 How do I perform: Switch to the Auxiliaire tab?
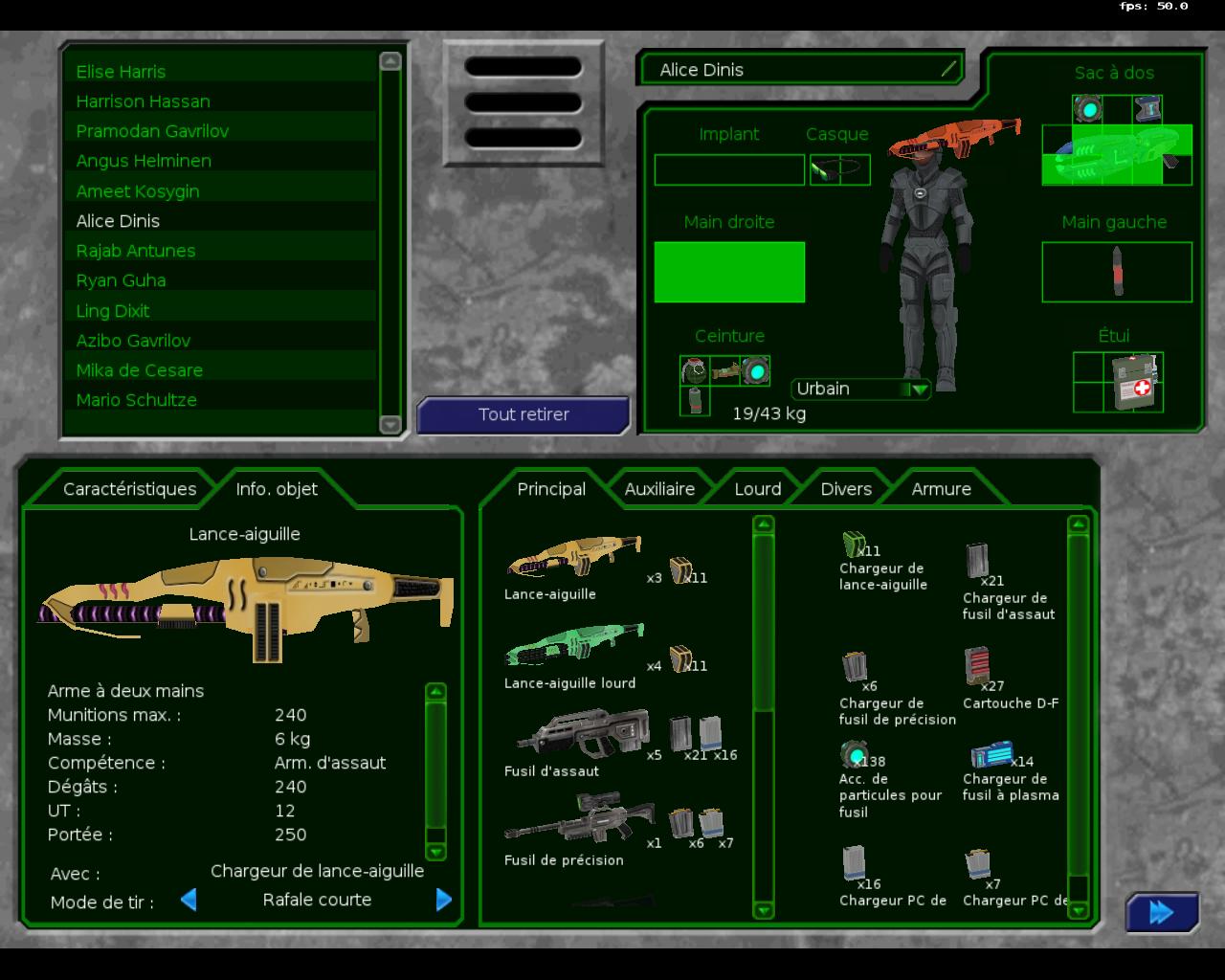(x=659, y=489)
